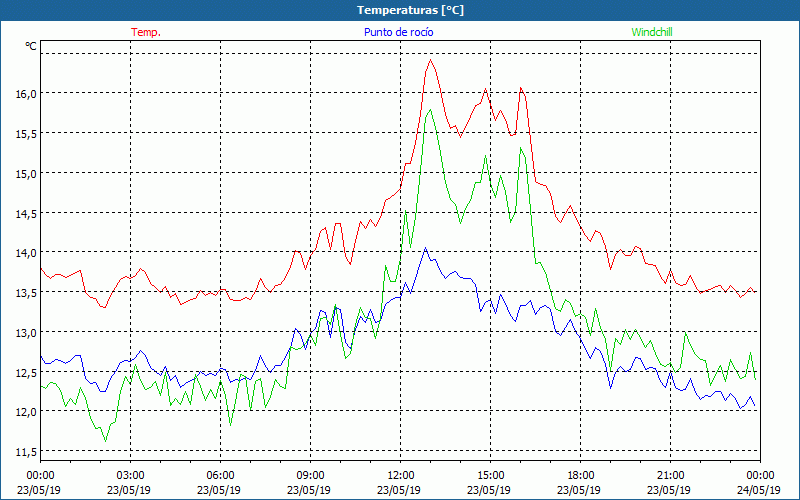The width and height of the screenshot is (800, 500).
Task: Click the 12,5 y-axis value
Action: (x=26, y=372)
